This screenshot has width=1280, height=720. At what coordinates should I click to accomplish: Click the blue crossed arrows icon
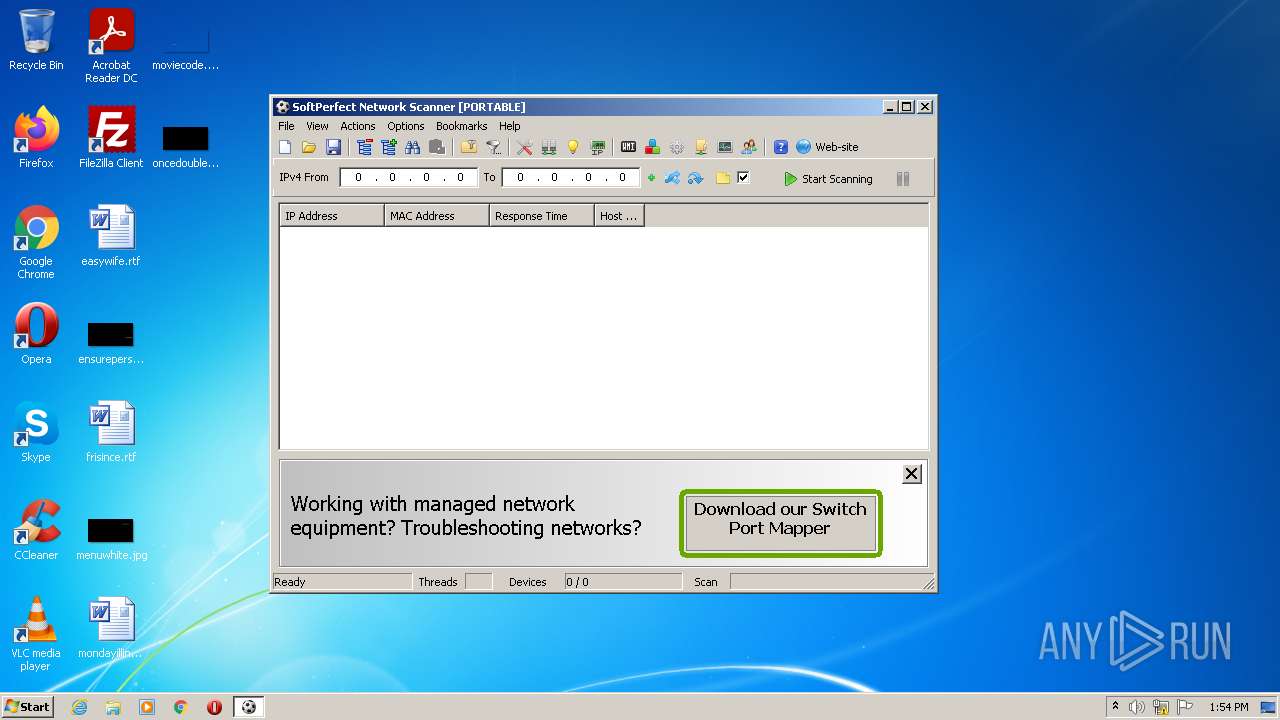point(672,178)
